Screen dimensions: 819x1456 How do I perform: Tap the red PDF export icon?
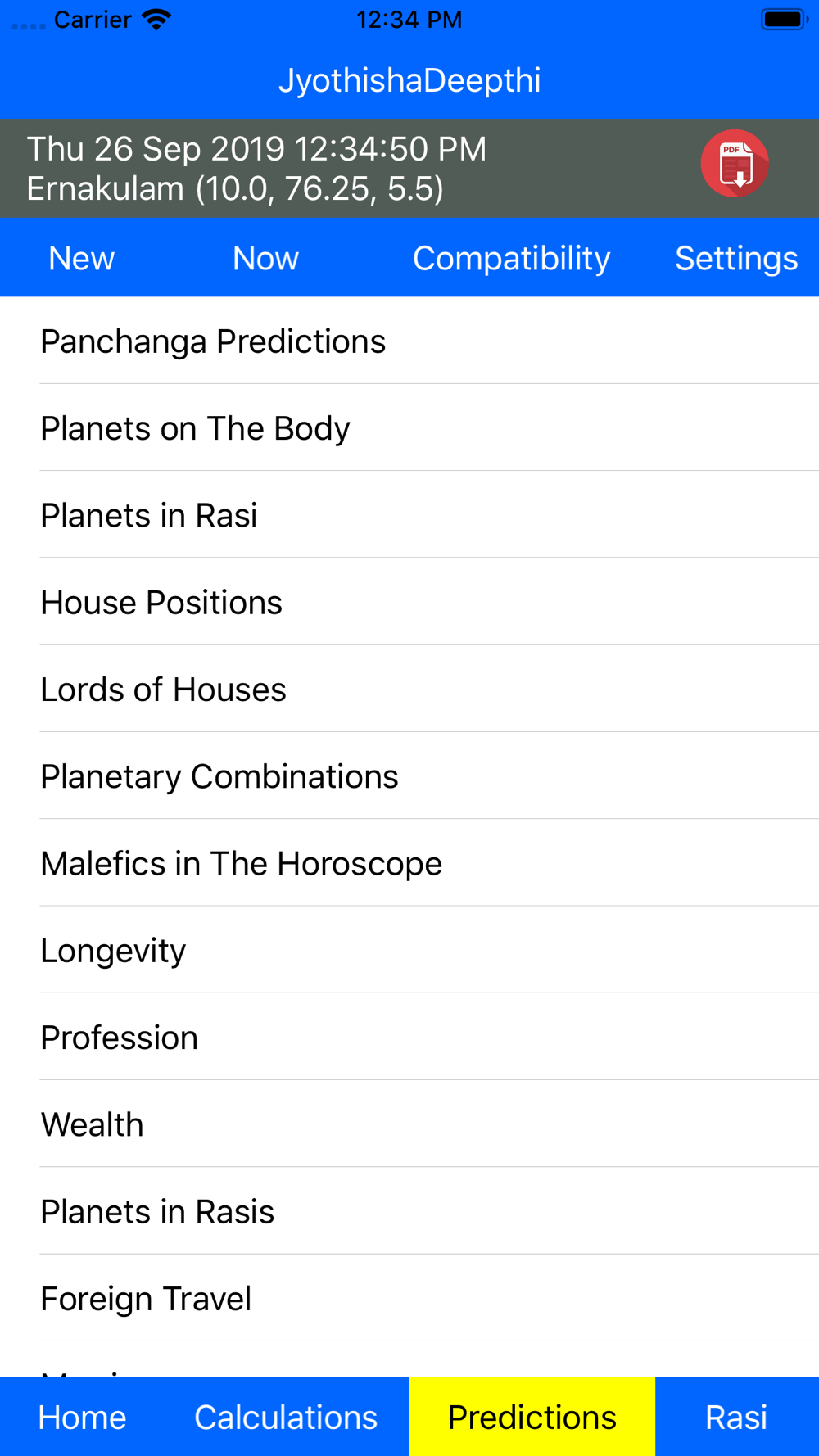735,164
